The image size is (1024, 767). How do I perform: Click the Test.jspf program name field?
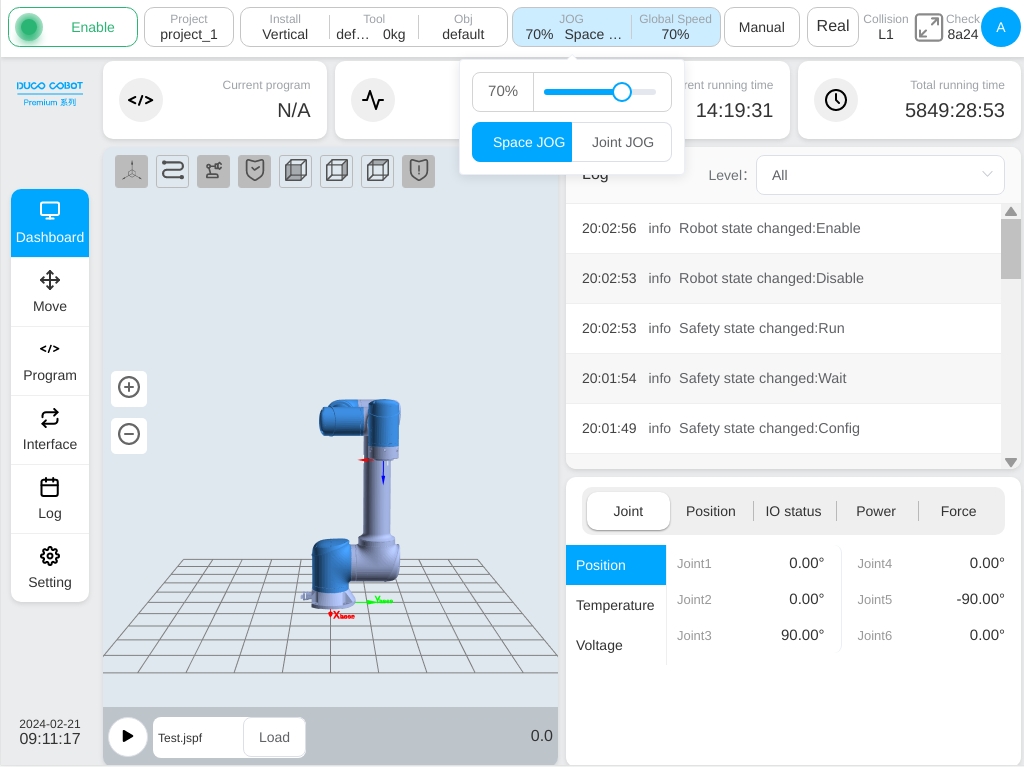(198, 738)
